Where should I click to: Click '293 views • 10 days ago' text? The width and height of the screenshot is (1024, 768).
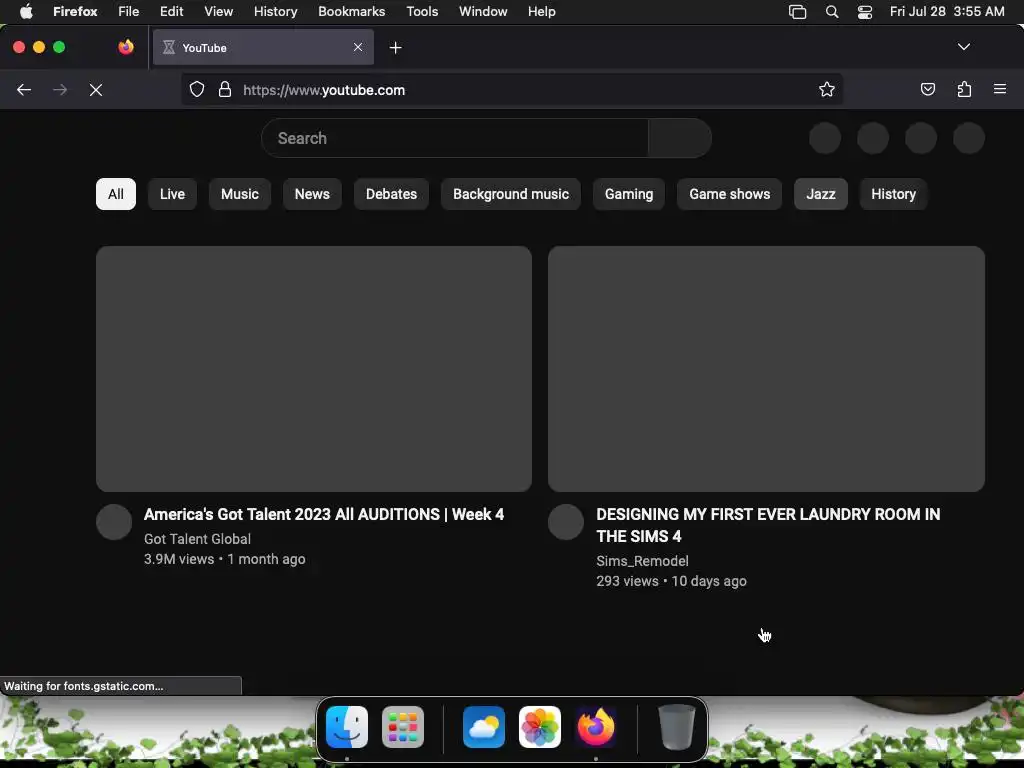pyautogui.click(x=671, y=581)
